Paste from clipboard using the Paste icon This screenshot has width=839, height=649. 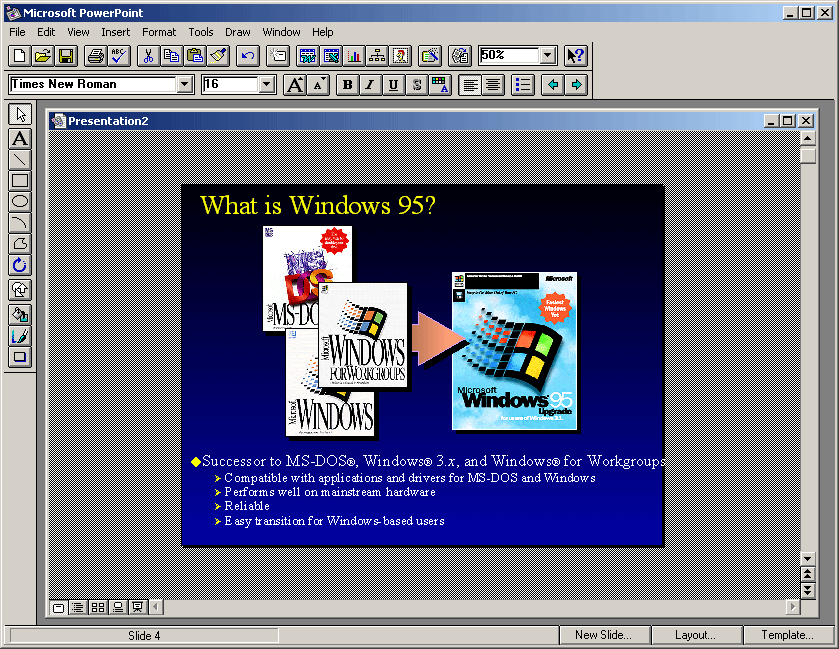pos(195,56)
